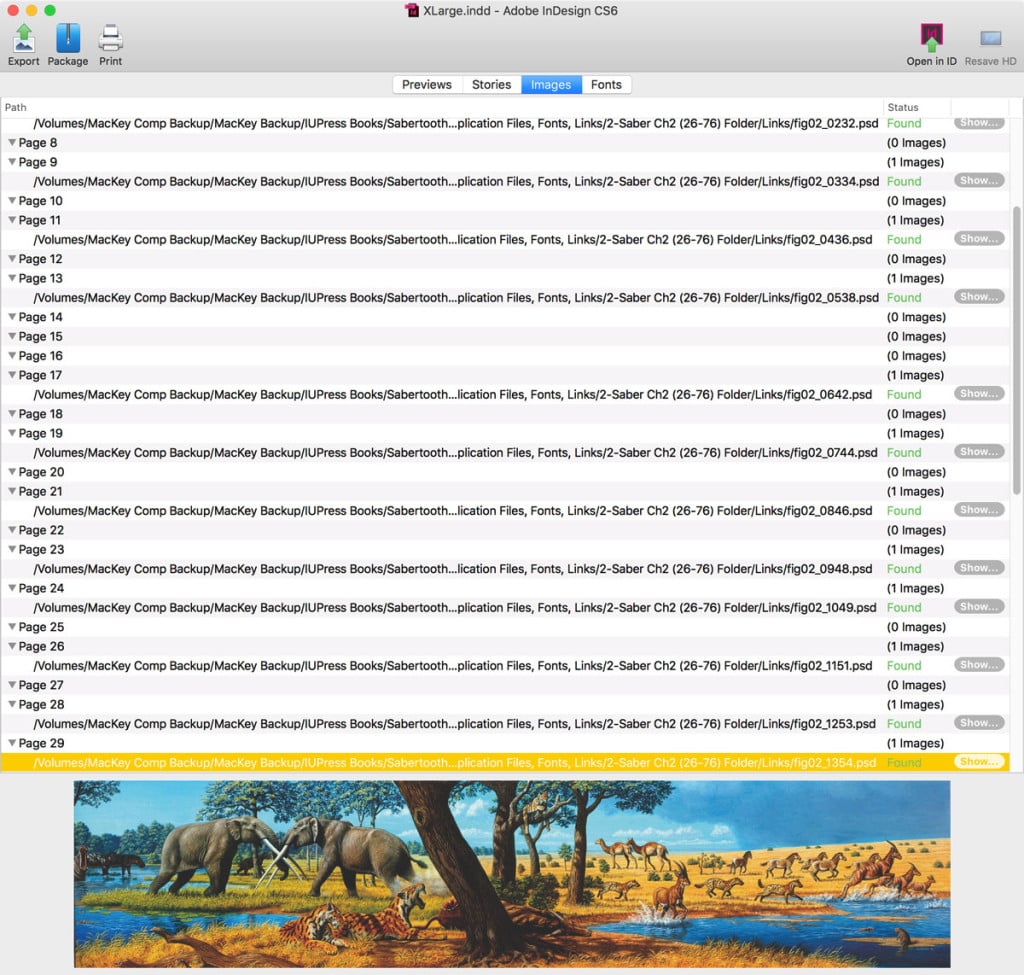This screenshot has width=1024, height=975.
Task: Collapse the Page 11 disclosure triangle
Action: [x=12, y=220]
